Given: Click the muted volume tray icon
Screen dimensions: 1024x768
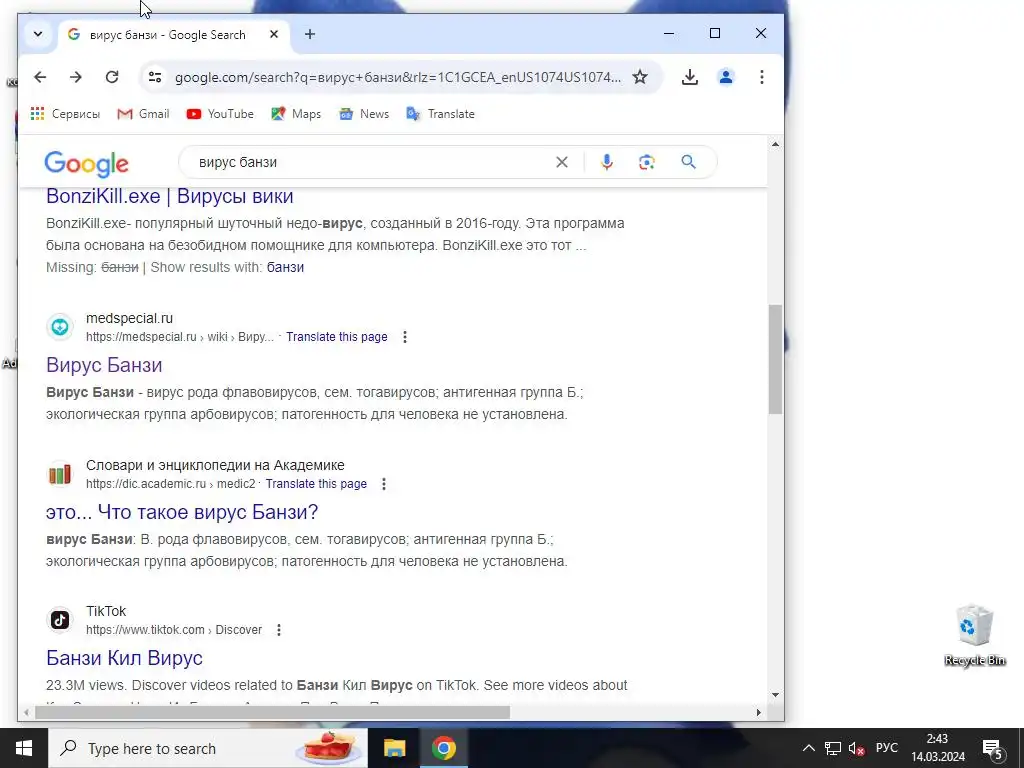Looking at the screenshot, I should (x=856, y=748).
